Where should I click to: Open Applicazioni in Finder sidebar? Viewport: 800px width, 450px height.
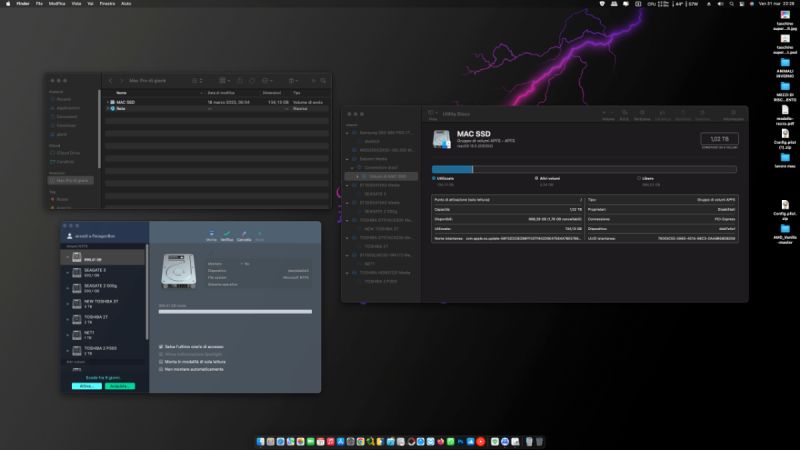coord(68,108)
